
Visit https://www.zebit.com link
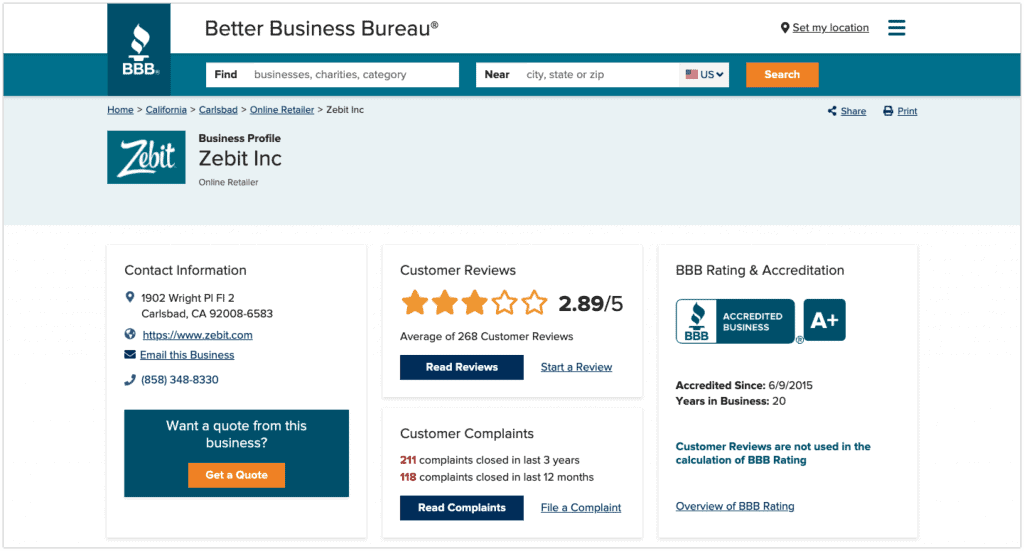point(197,335)
